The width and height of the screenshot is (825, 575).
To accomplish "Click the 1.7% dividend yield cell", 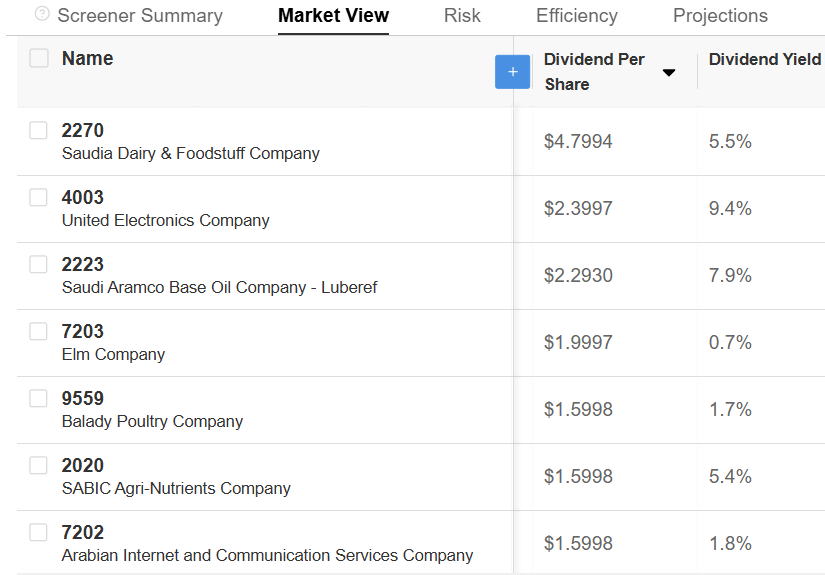I will tap(730, 409).
